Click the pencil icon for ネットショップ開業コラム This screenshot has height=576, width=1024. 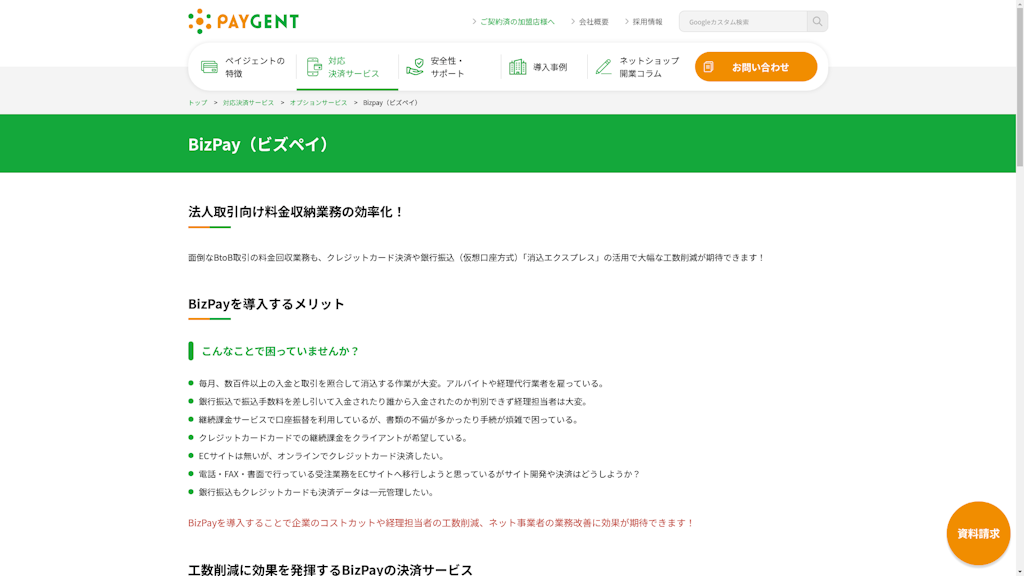click(603, 67)
